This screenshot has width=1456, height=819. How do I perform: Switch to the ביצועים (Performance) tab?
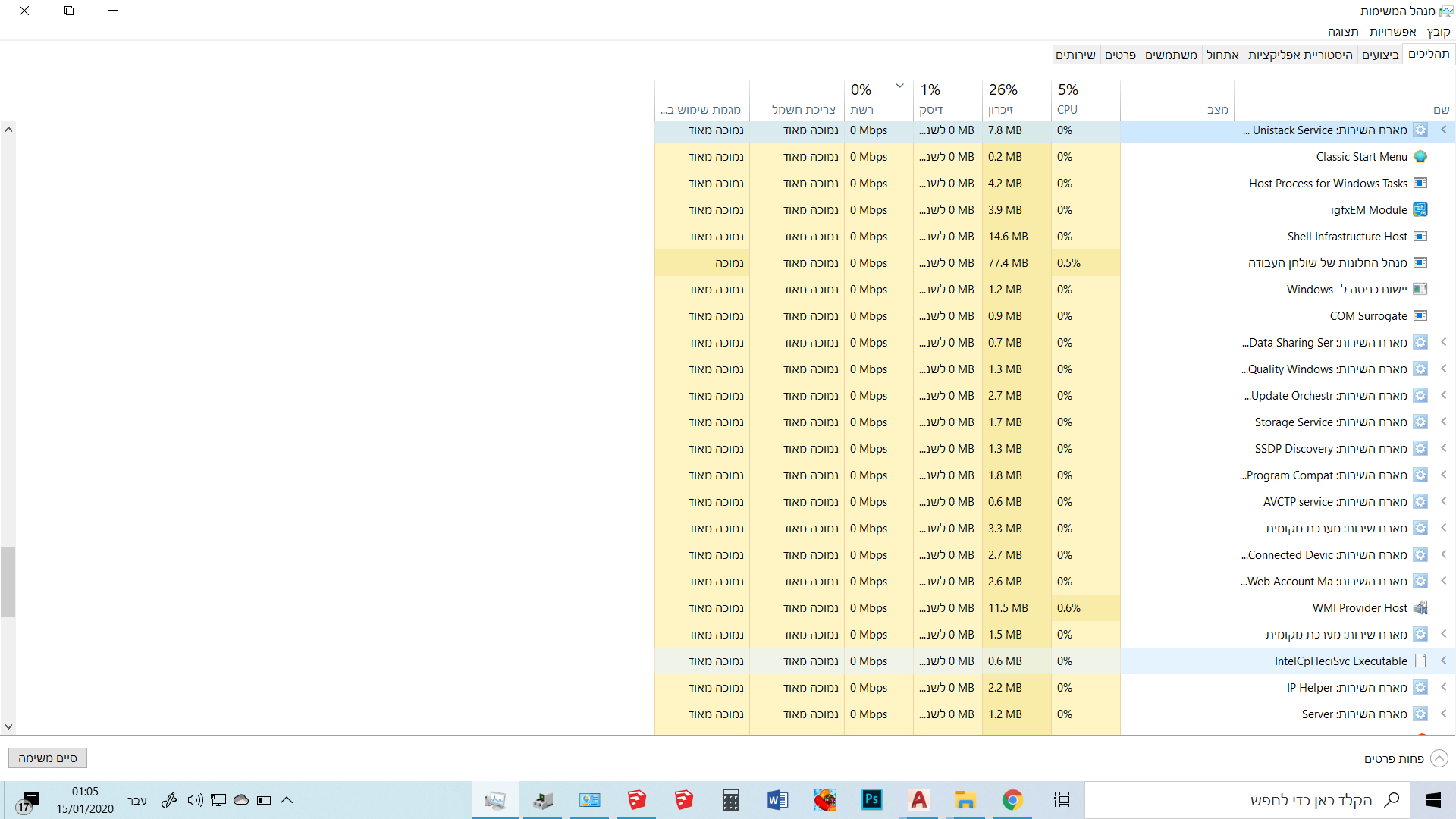[x=1379, y=55]
